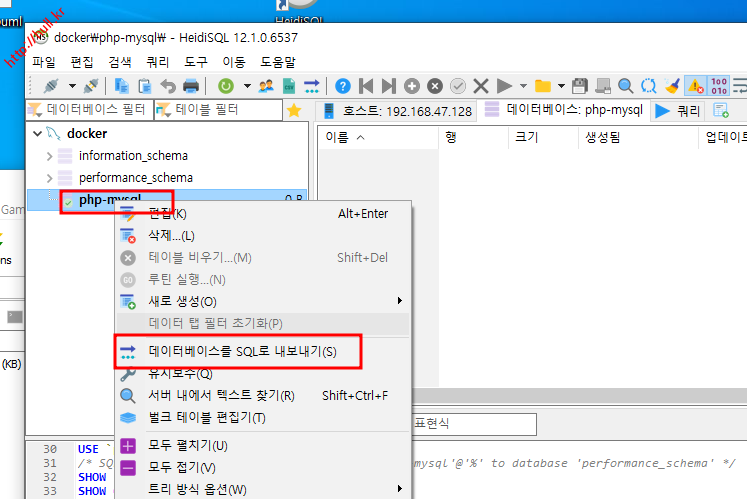Image resolution: width=747 pixels, height=499 pixels.
Task: Switch to the '호스트: 192.168.47.128' tab
Action: (396, 110)
